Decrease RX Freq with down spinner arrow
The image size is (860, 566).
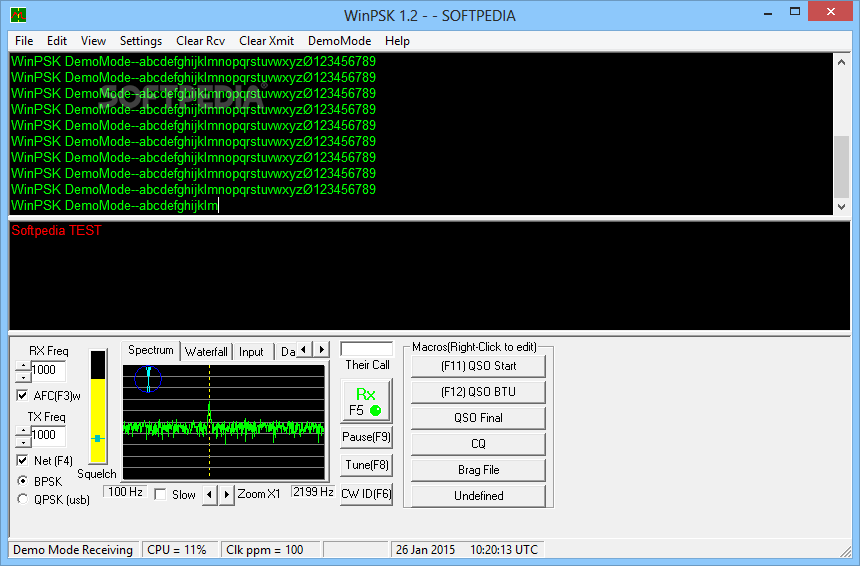click(22, 377)
